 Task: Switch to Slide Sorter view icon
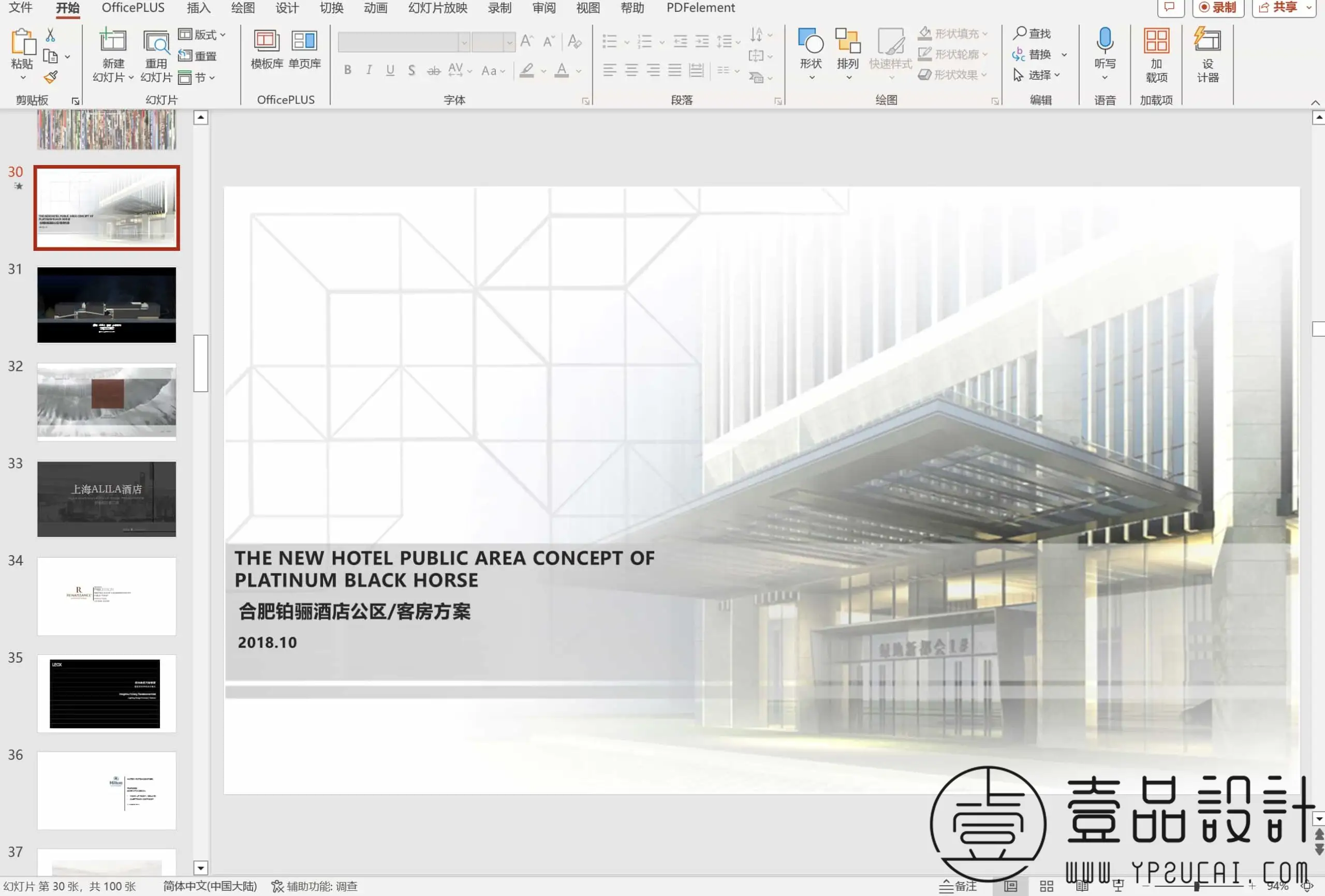click(1046, 886)
